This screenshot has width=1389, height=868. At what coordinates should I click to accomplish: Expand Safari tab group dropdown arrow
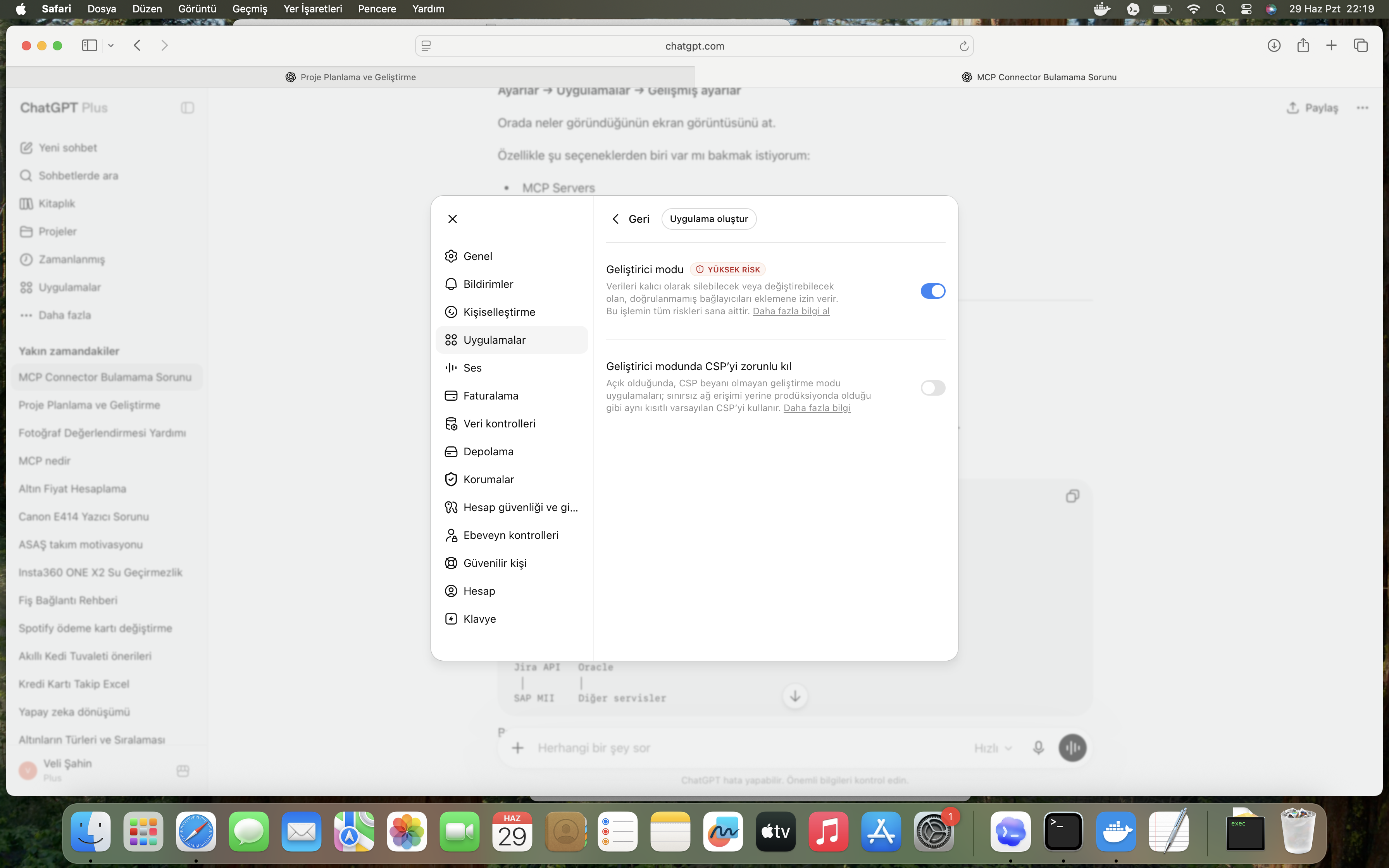(111, 45)
